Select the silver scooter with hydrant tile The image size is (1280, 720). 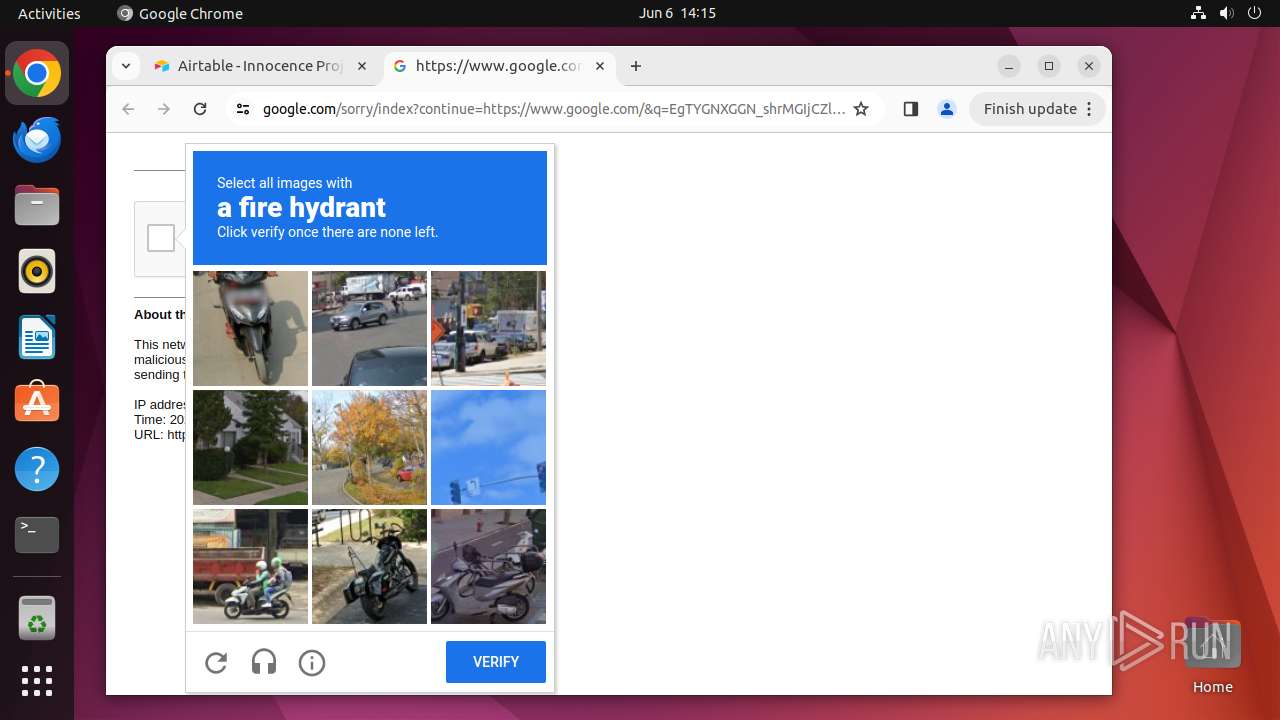488,566
